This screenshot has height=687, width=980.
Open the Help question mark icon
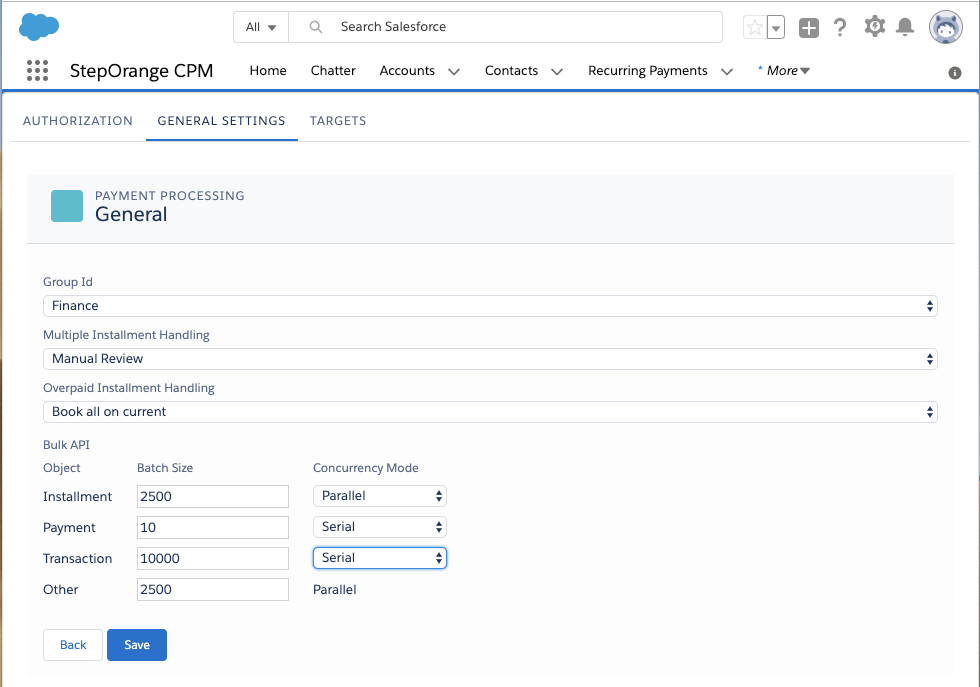tap(840, 28)
